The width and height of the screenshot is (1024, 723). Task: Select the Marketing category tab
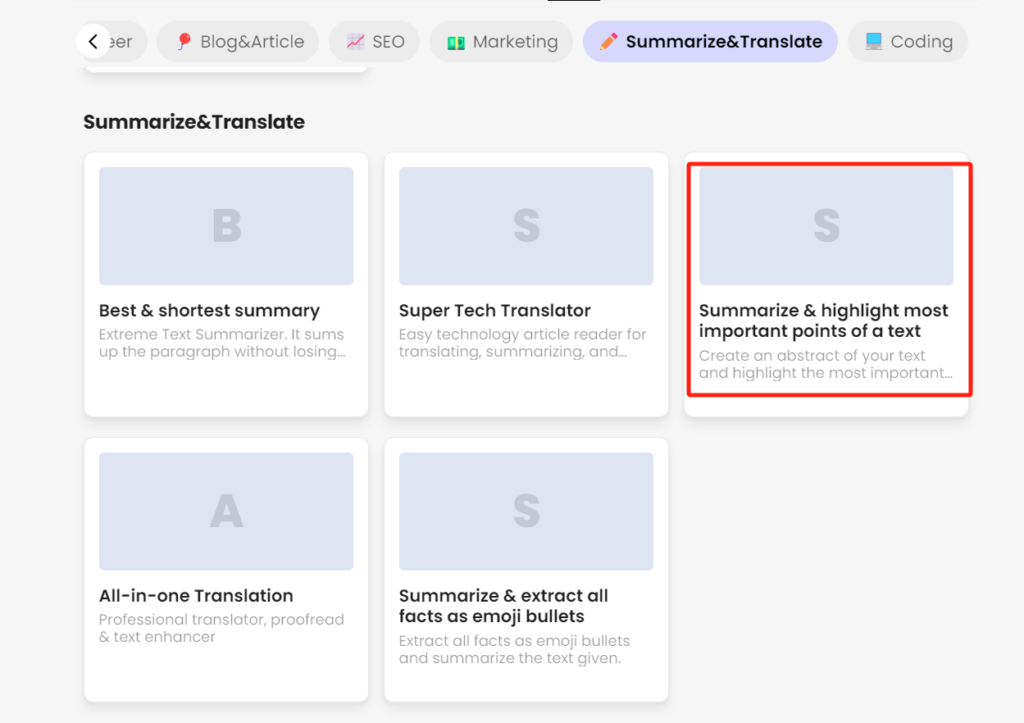tap(502, 41)
